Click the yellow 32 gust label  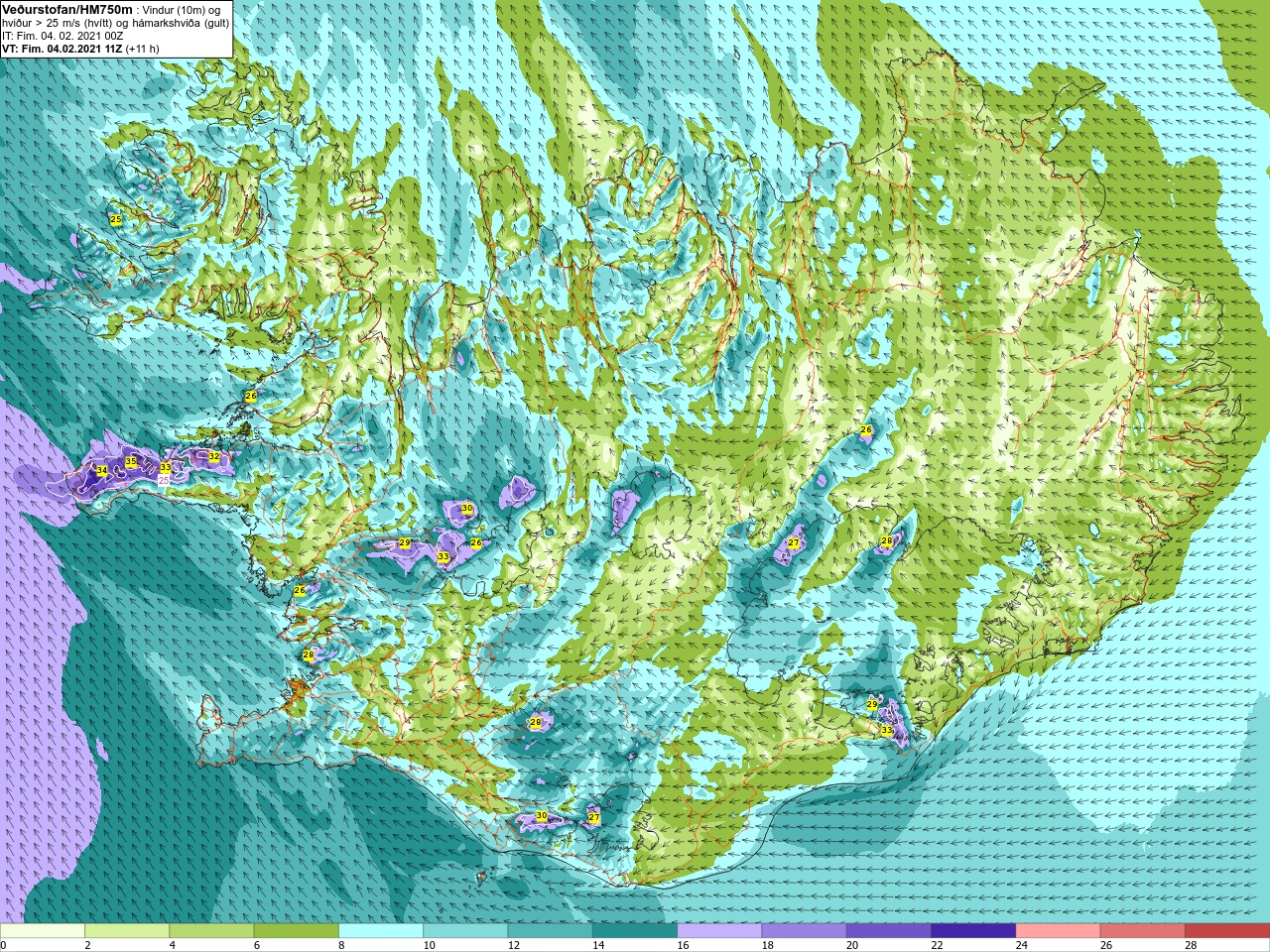tap(214, 456)
